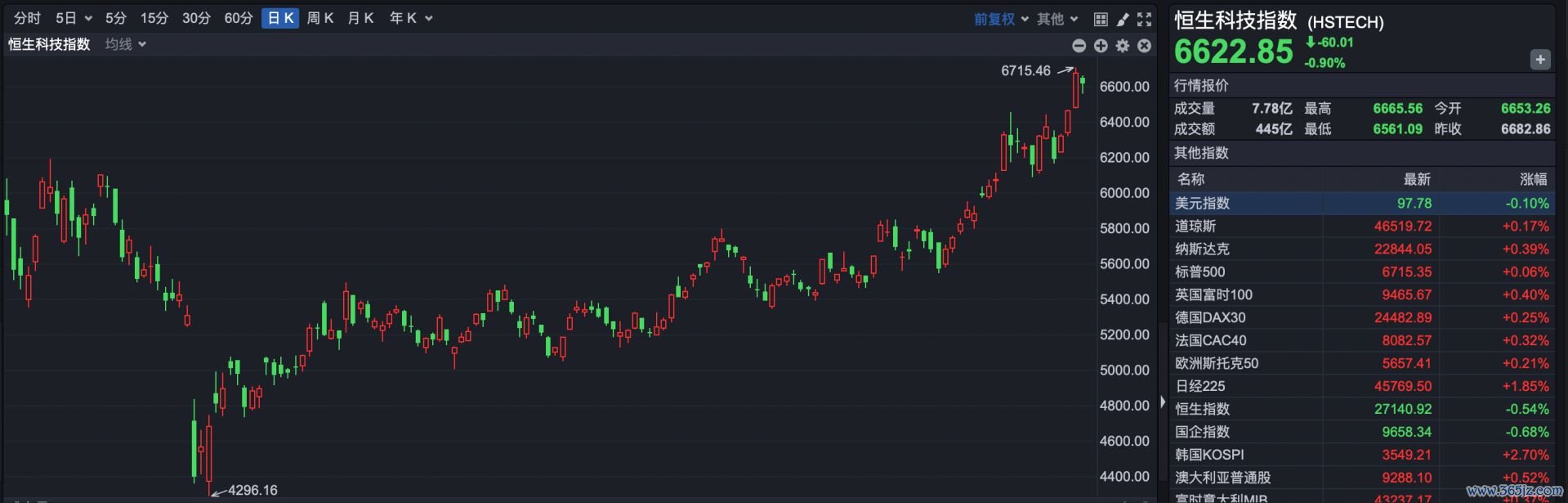Viewport: 1568px width, 503px height.
Task: Open the grid layout icon
Action: coord(1101,19)
